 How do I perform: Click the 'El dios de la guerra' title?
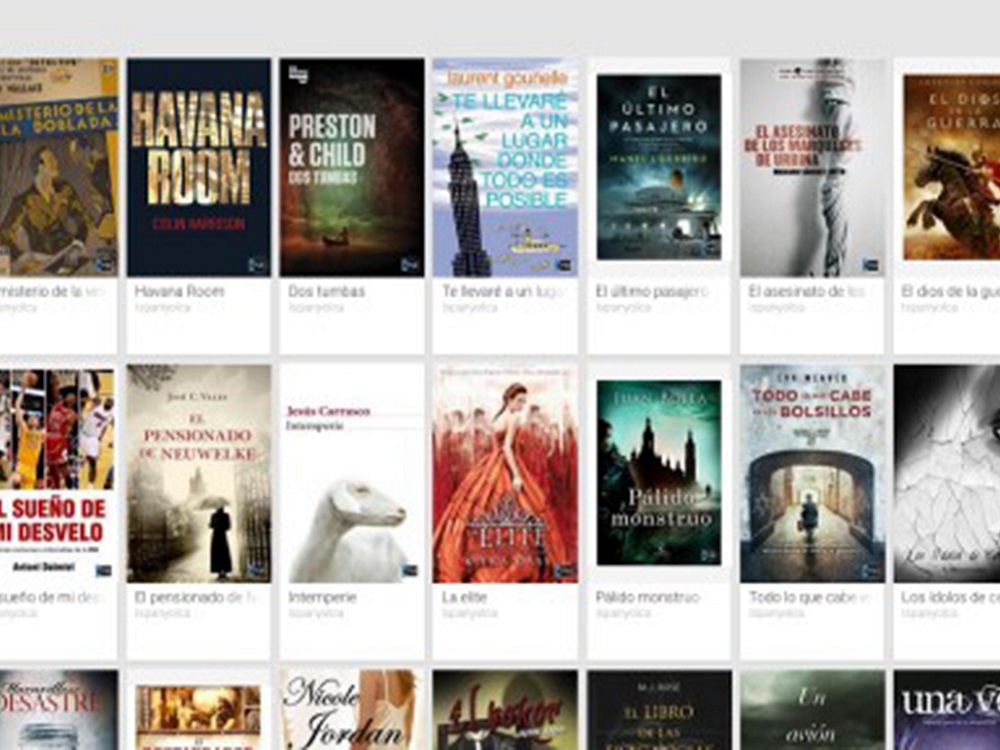point(950,291)
